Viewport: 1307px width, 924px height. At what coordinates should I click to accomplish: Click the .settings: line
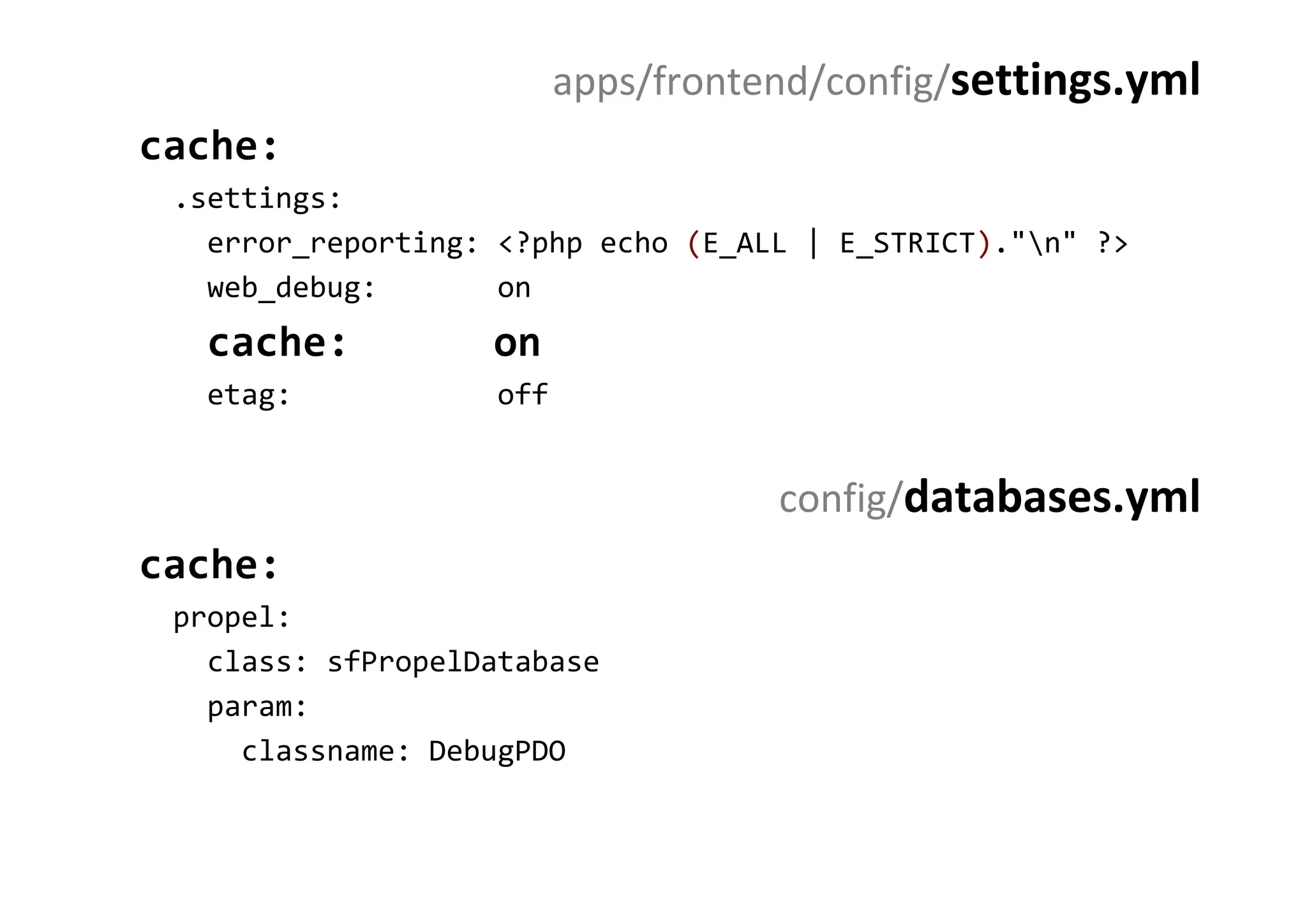258,199
